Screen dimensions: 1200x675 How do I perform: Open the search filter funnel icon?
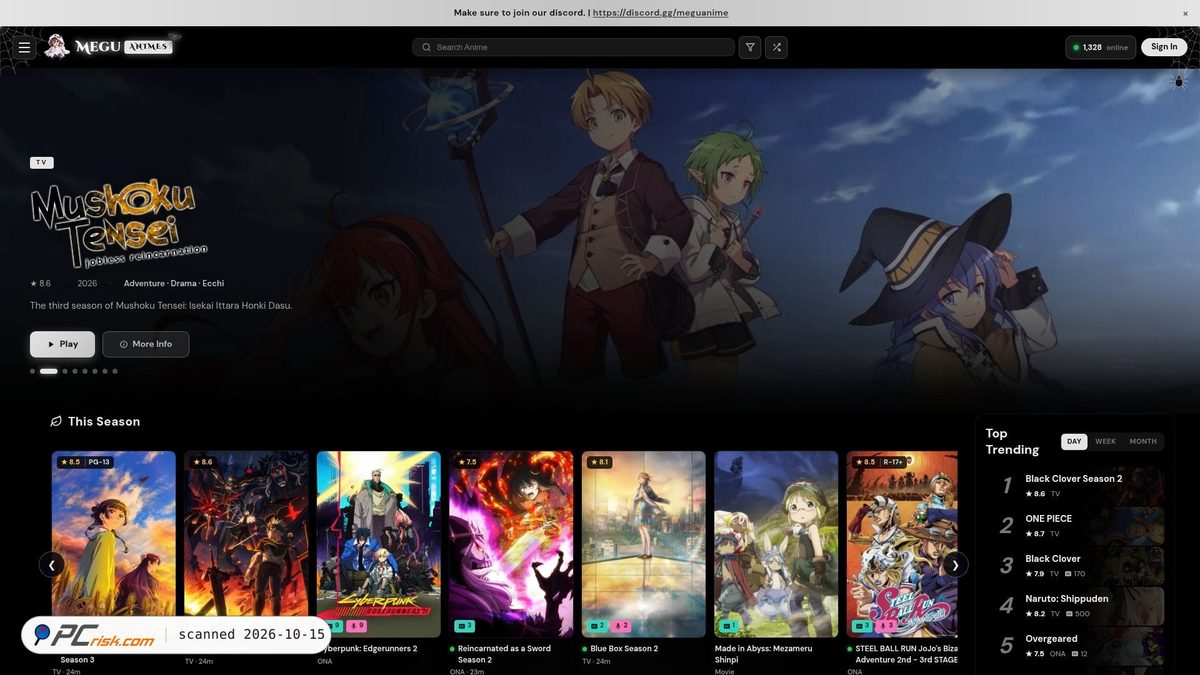click(x=750, y=47)
